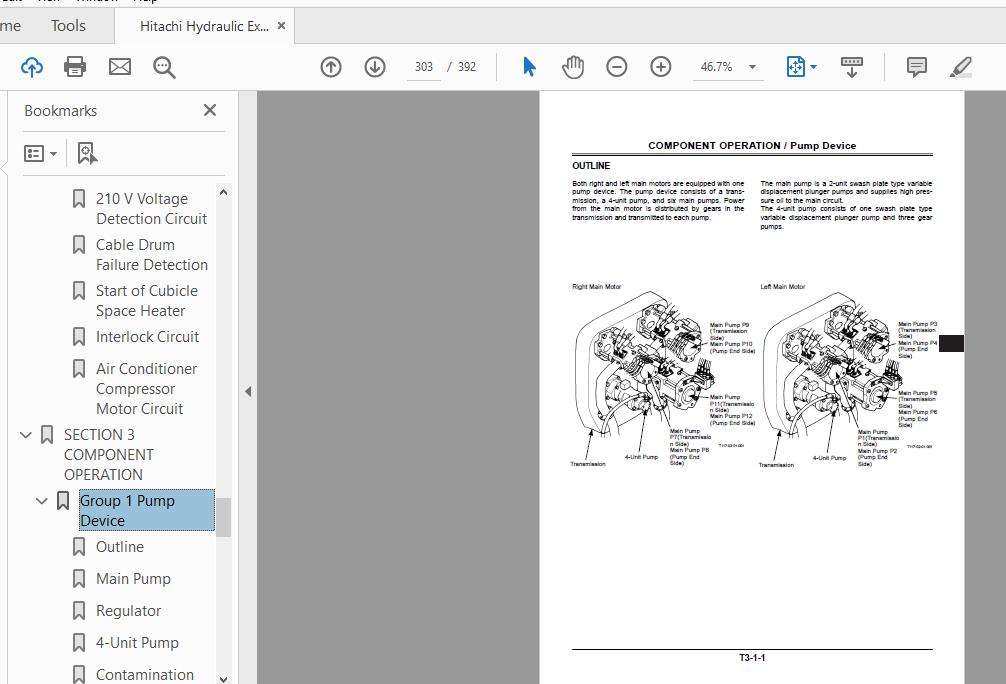This screenshot has height=684, width=1006.
Task: Collapse the Group 1 Pump Device bookmark
Action: click(42, 501)
